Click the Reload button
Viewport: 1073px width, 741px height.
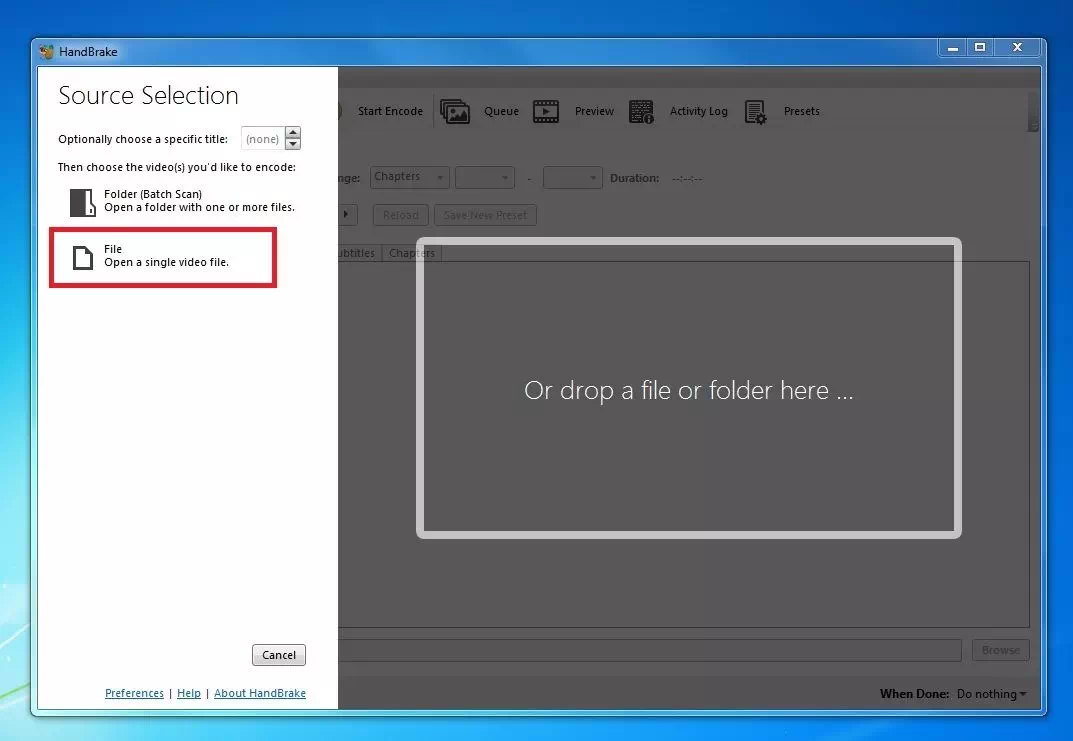pyautogui.click(x=400, y=215)
